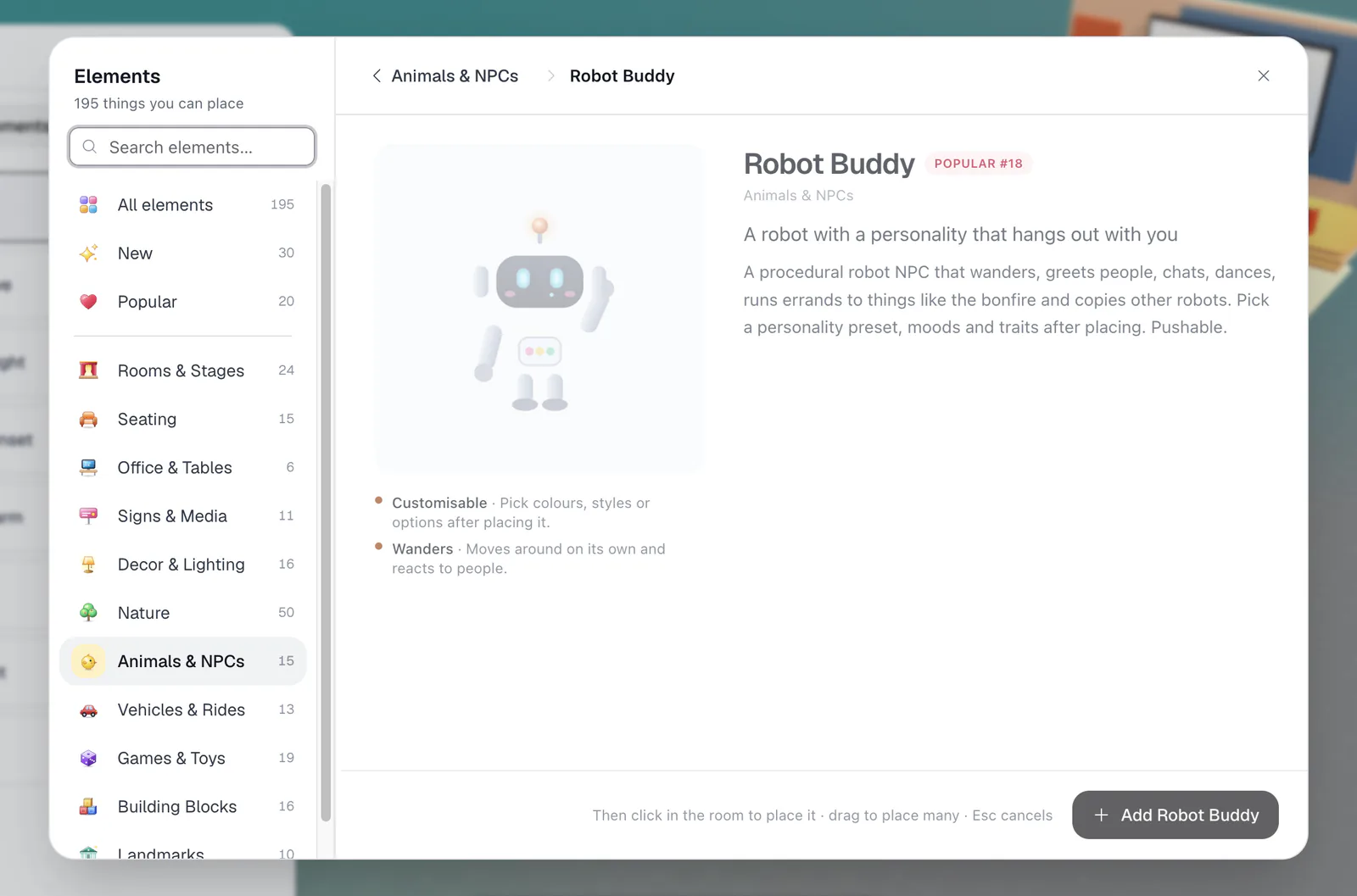Open the Animals & NPCs breadcrumb link
Screen dimensions: 1357x896
pos(455,75)
